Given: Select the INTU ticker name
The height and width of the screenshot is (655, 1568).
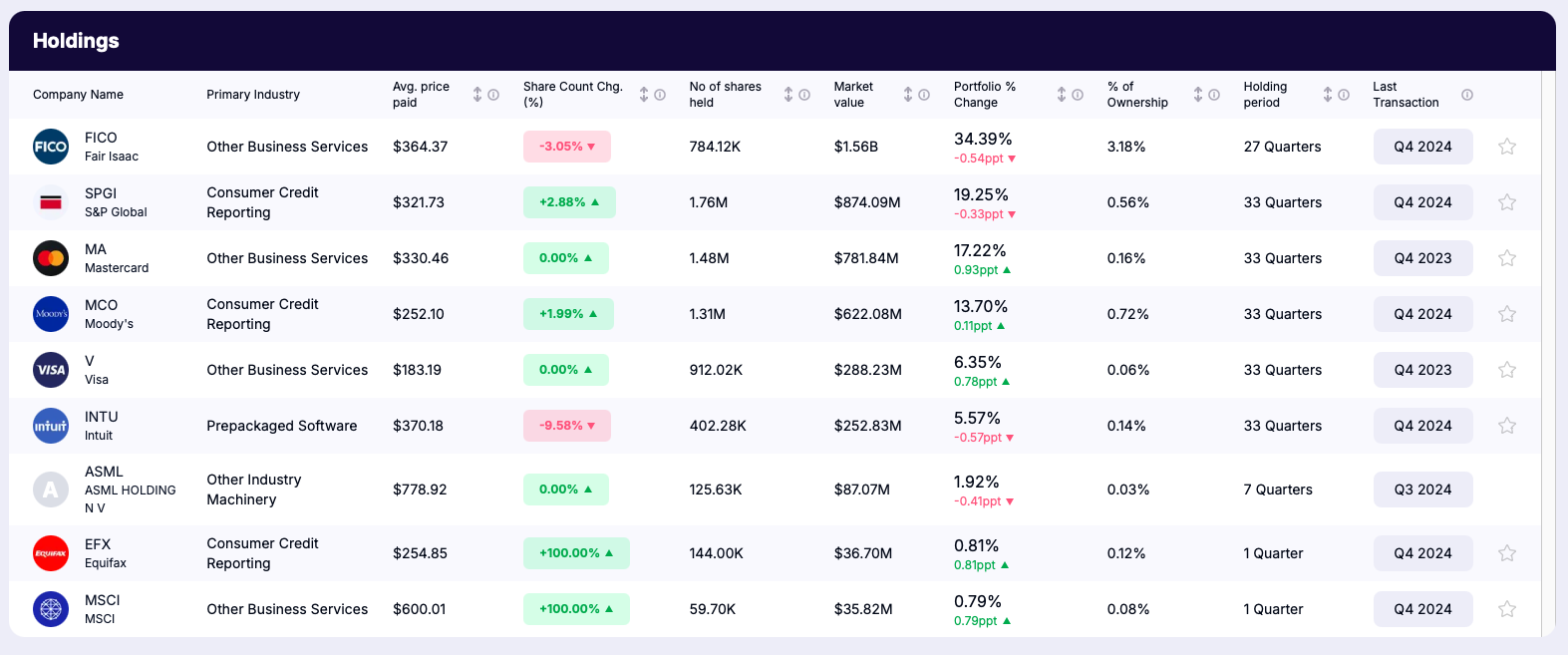Looking at the screenshot, I should [102, 417].
